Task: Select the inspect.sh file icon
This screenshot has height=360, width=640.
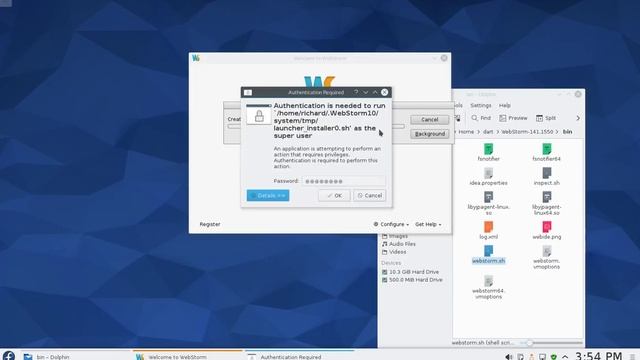Action: [547, 173]
